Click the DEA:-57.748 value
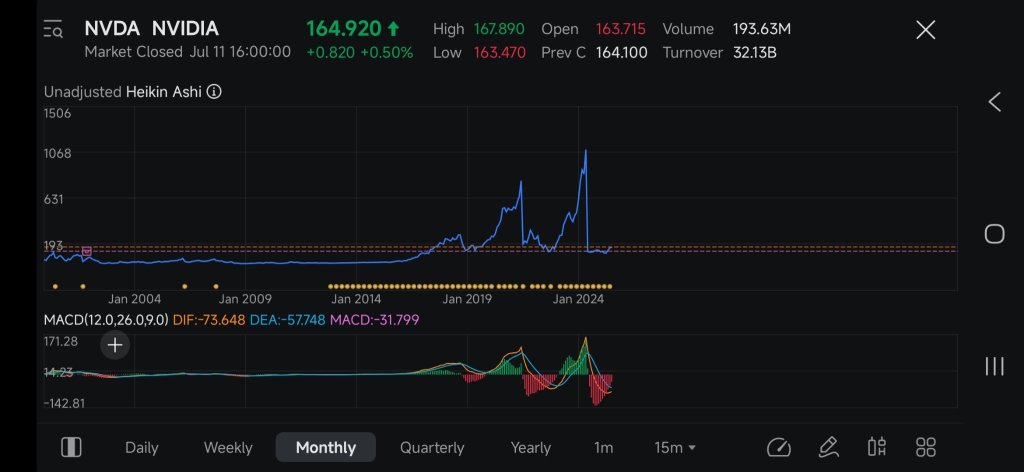This screenshot has height=472, width=1024. tap(287, 320)
